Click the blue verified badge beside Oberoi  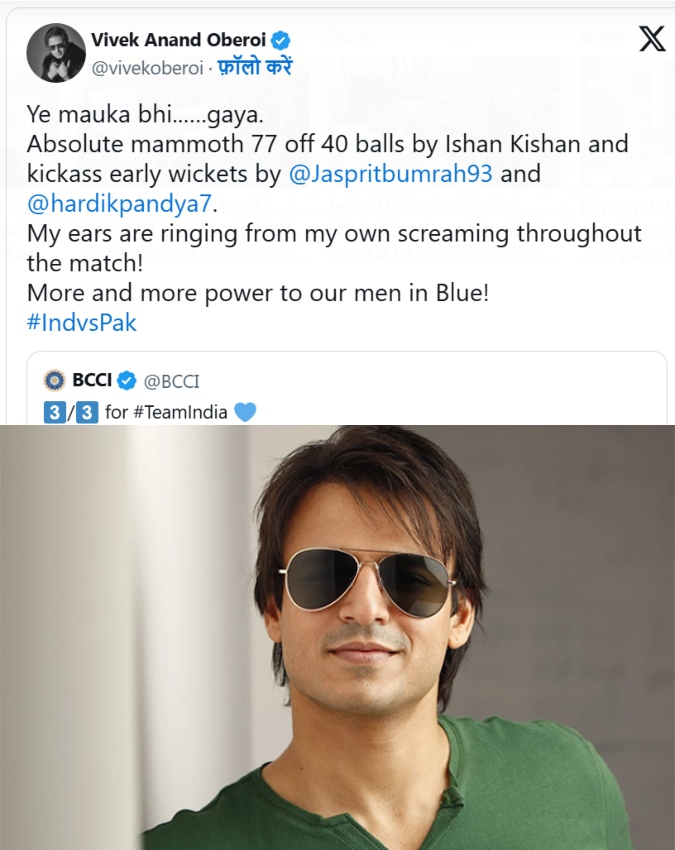tap(281, 40)
